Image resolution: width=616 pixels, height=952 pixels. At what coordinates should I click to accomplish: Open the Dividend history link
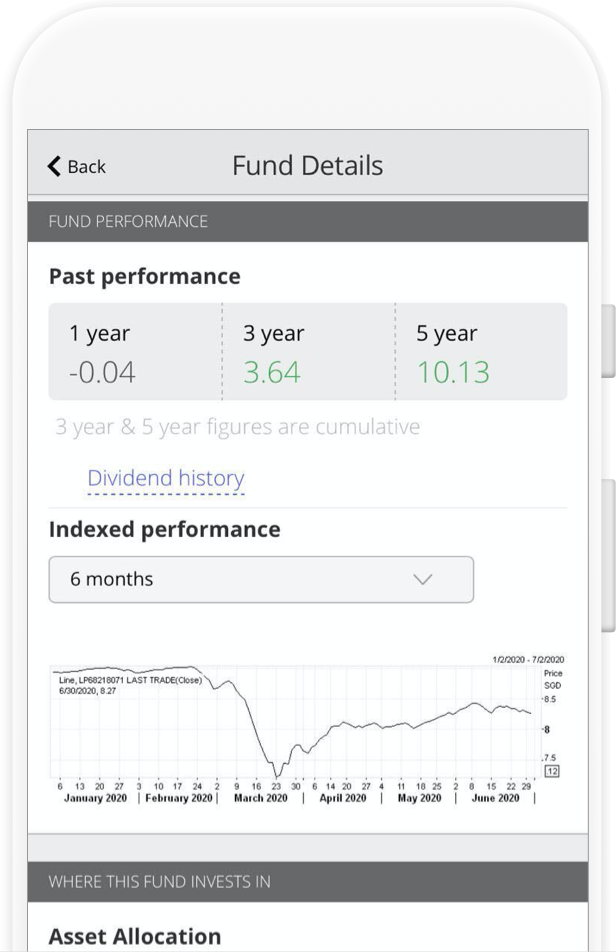[166, 478]
